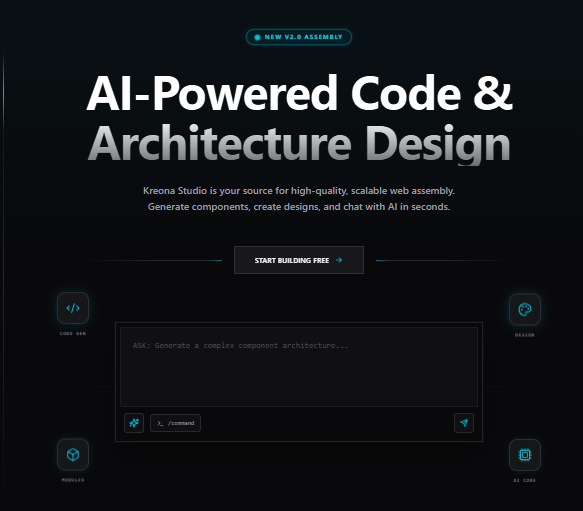Click the "AI CORE" label under the chip
The image size is (583, 511).
coord(525,481)
